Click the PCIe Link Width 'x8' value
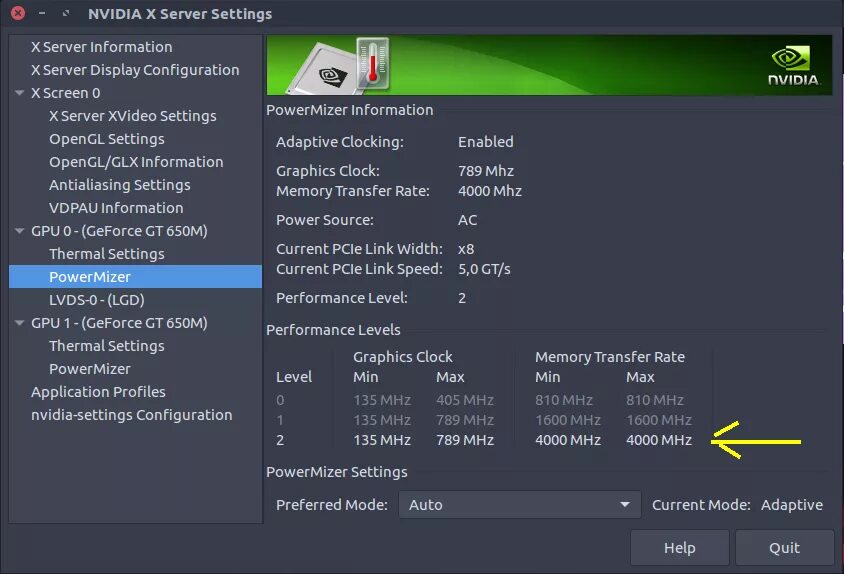This screenshot has height=574, width=844. point(466,249)
